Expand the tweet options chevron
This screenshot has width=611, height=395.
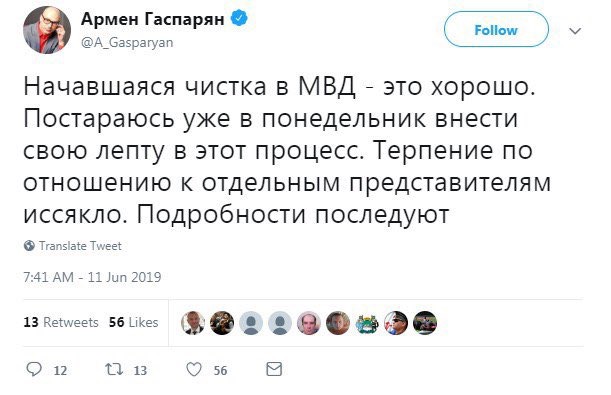coord(575,30)
